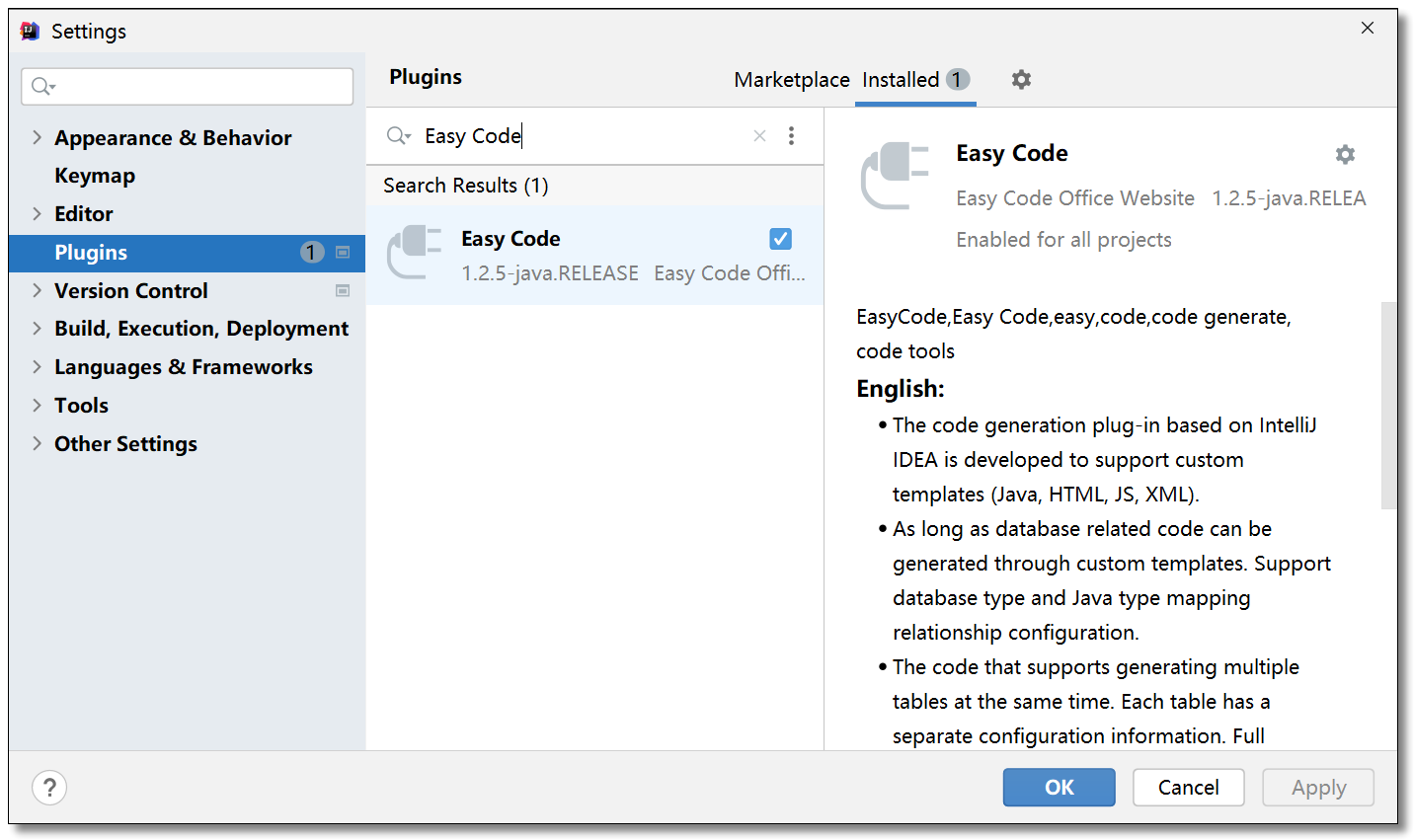1414x840 pixels.
Task: Expand the Other Settings section
Action: pos(37,443)
